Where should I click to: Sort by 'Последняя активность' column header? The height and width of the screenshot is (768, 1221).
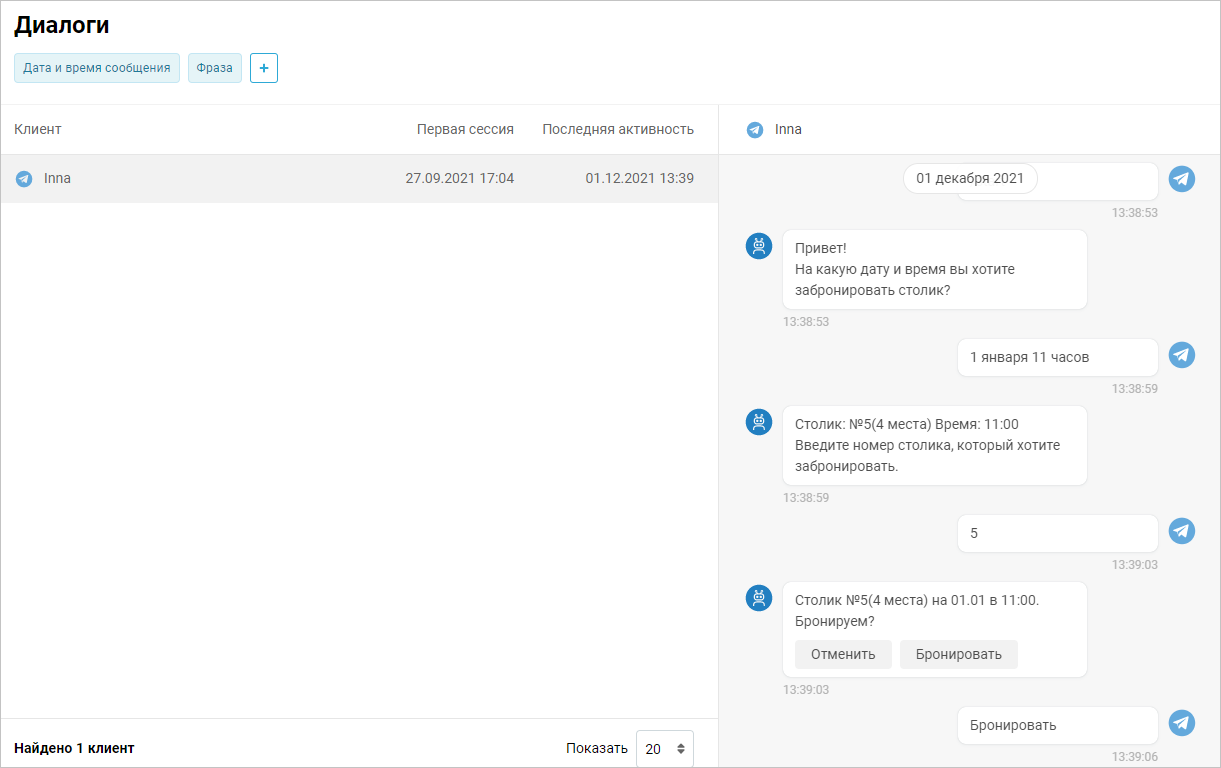tap(617, 129)
